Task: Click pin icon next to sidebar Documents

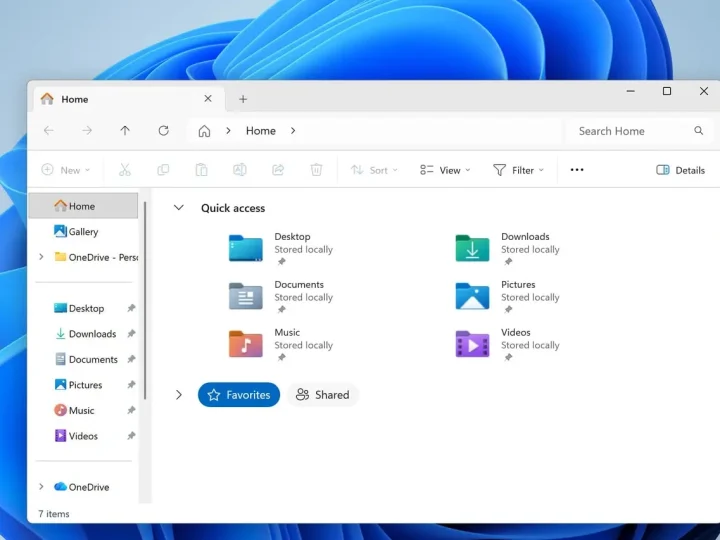Action: (131, 359)
